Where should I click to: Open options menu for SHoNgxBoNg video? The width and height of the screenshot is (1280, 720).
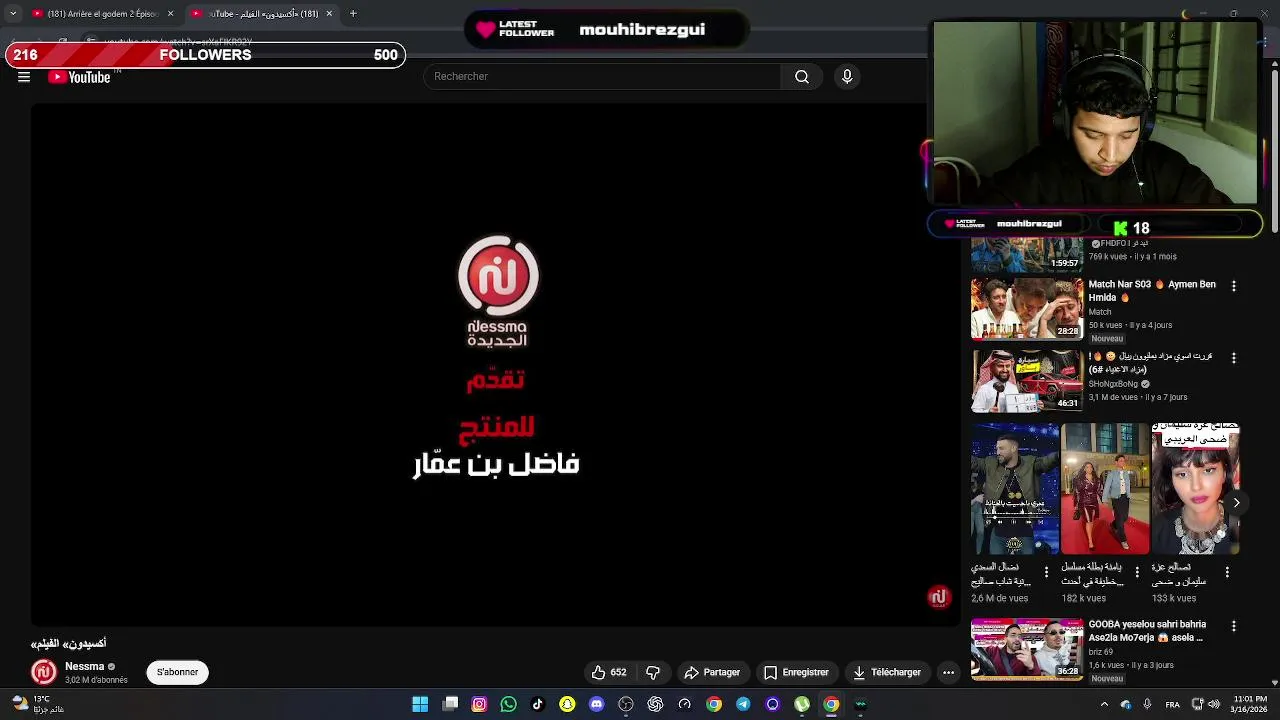point(1233,358)
